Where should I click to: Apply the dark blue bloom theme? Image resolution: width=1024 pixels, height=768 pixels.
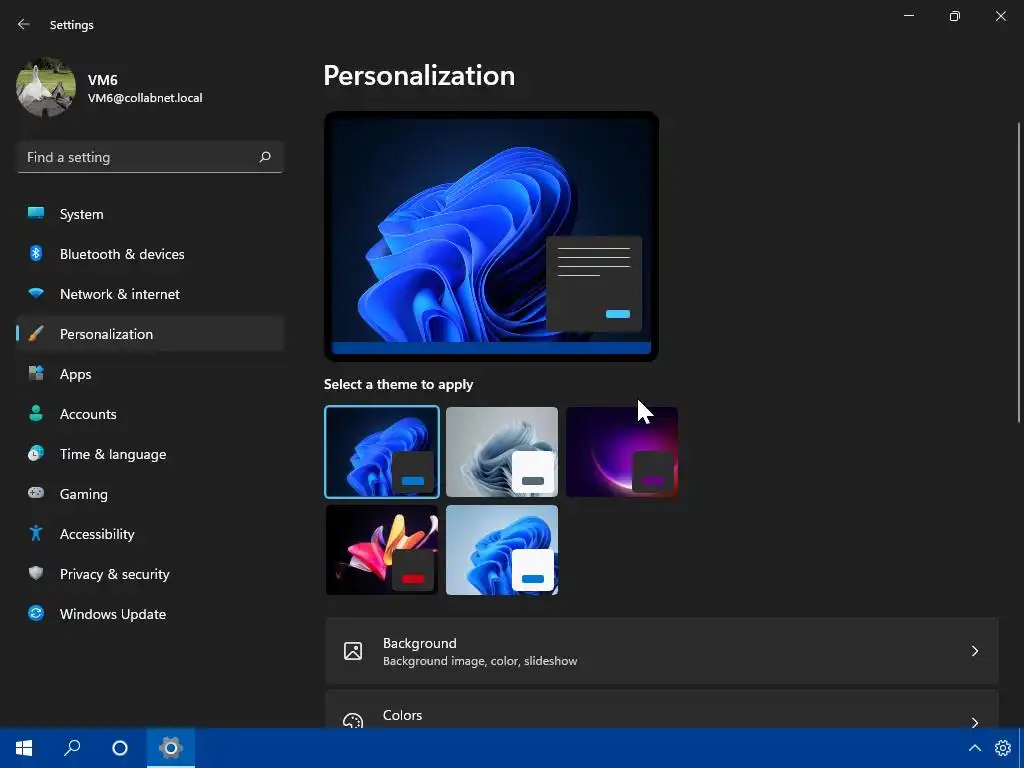click(x=382, y=452)
